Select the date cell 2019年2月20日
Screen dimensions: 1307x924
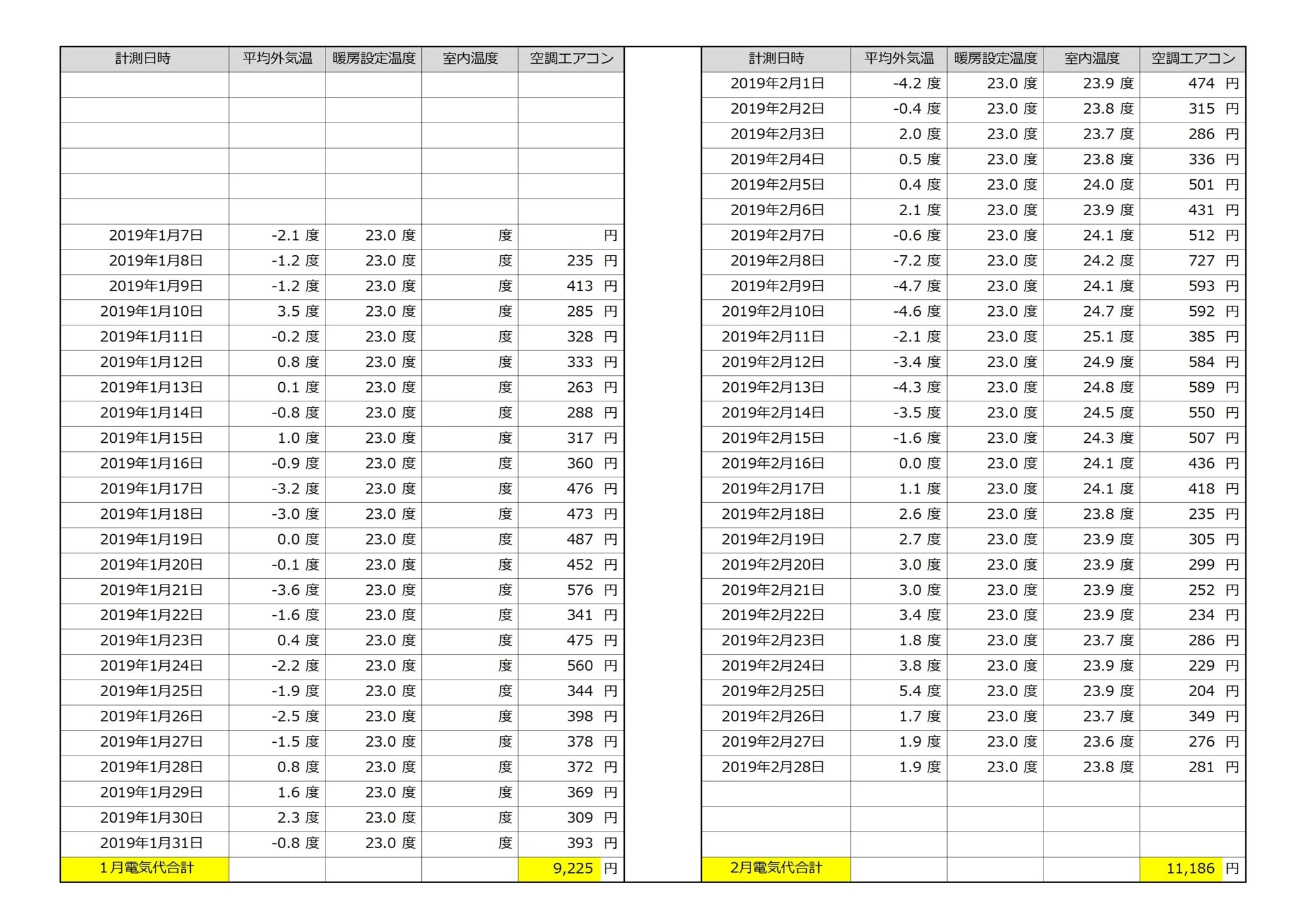pos(776,565)
